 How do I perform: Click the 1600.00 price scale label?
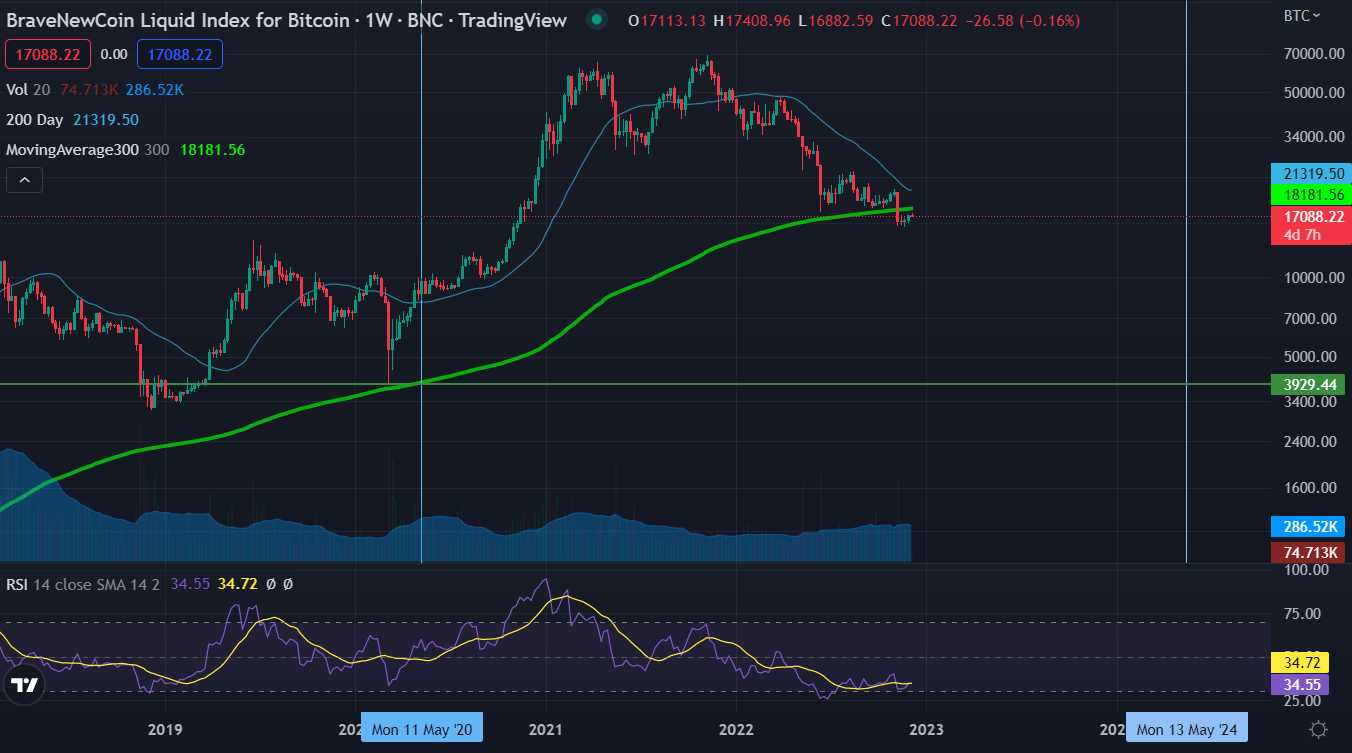tap(1312, 488)
